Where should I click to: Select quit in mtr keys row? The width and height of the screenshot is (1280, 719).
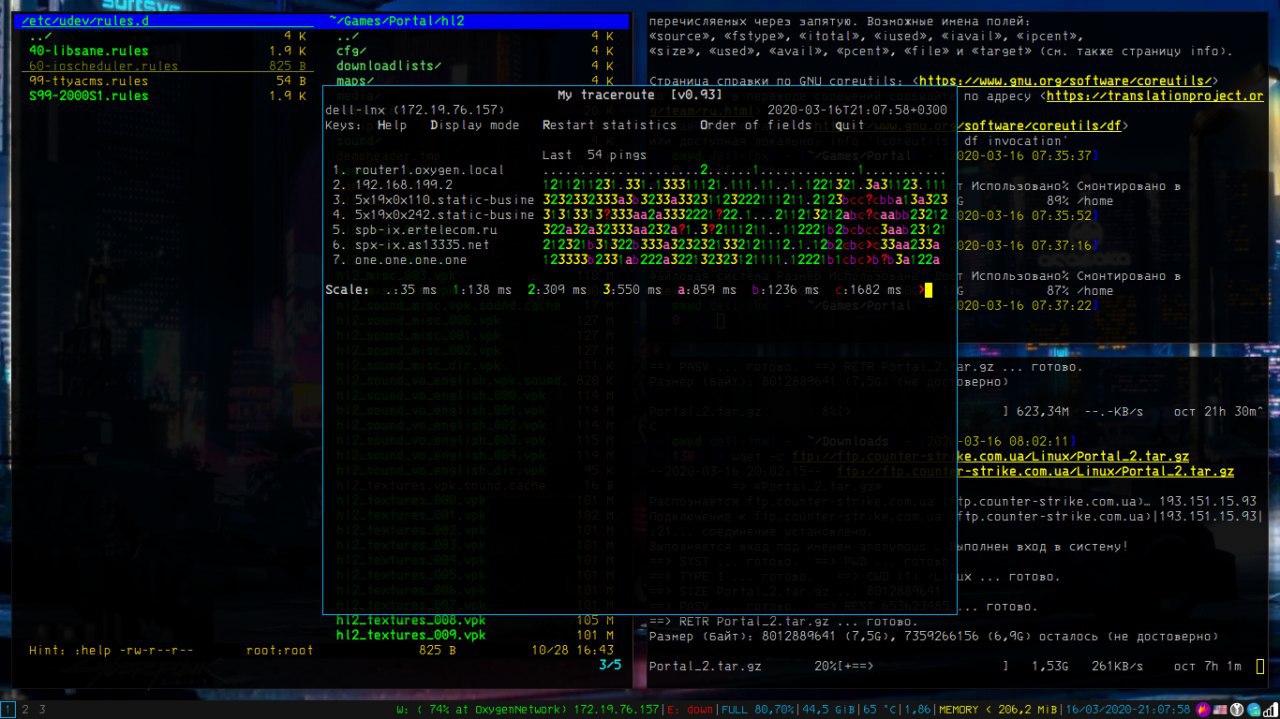pyautogui.click(x=850, y=125)
